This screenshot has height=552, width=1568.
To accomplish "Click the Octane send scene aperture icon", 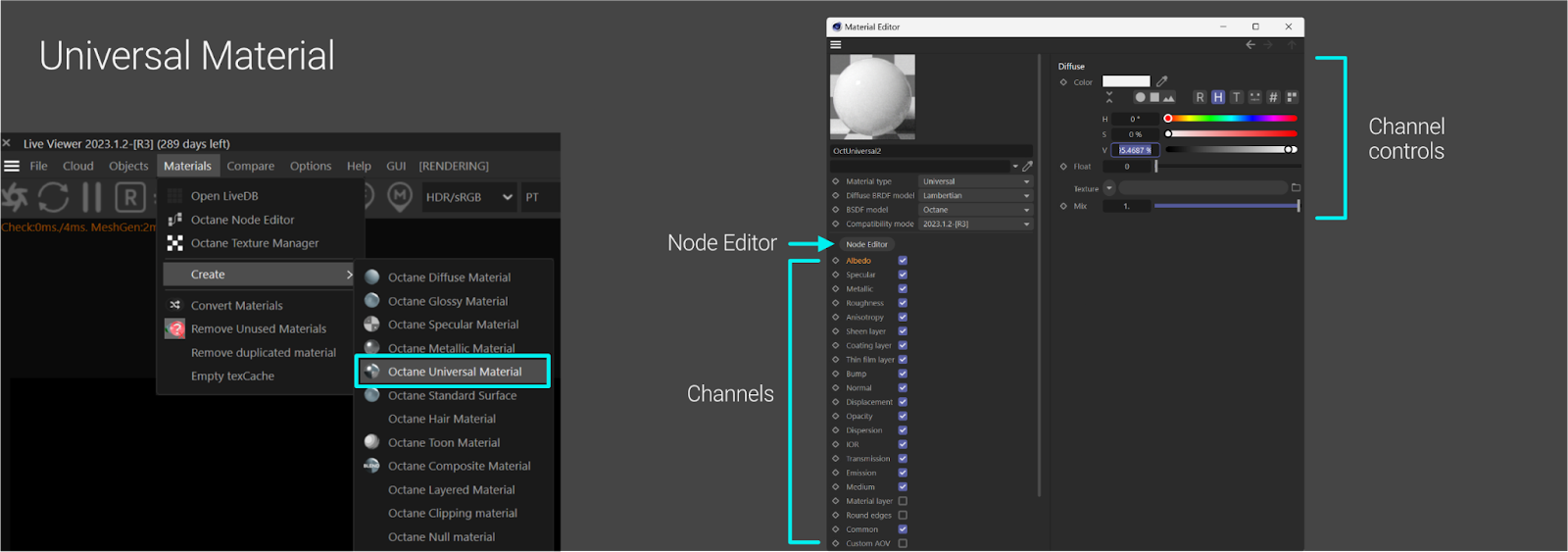I will (x=14, y=197).
